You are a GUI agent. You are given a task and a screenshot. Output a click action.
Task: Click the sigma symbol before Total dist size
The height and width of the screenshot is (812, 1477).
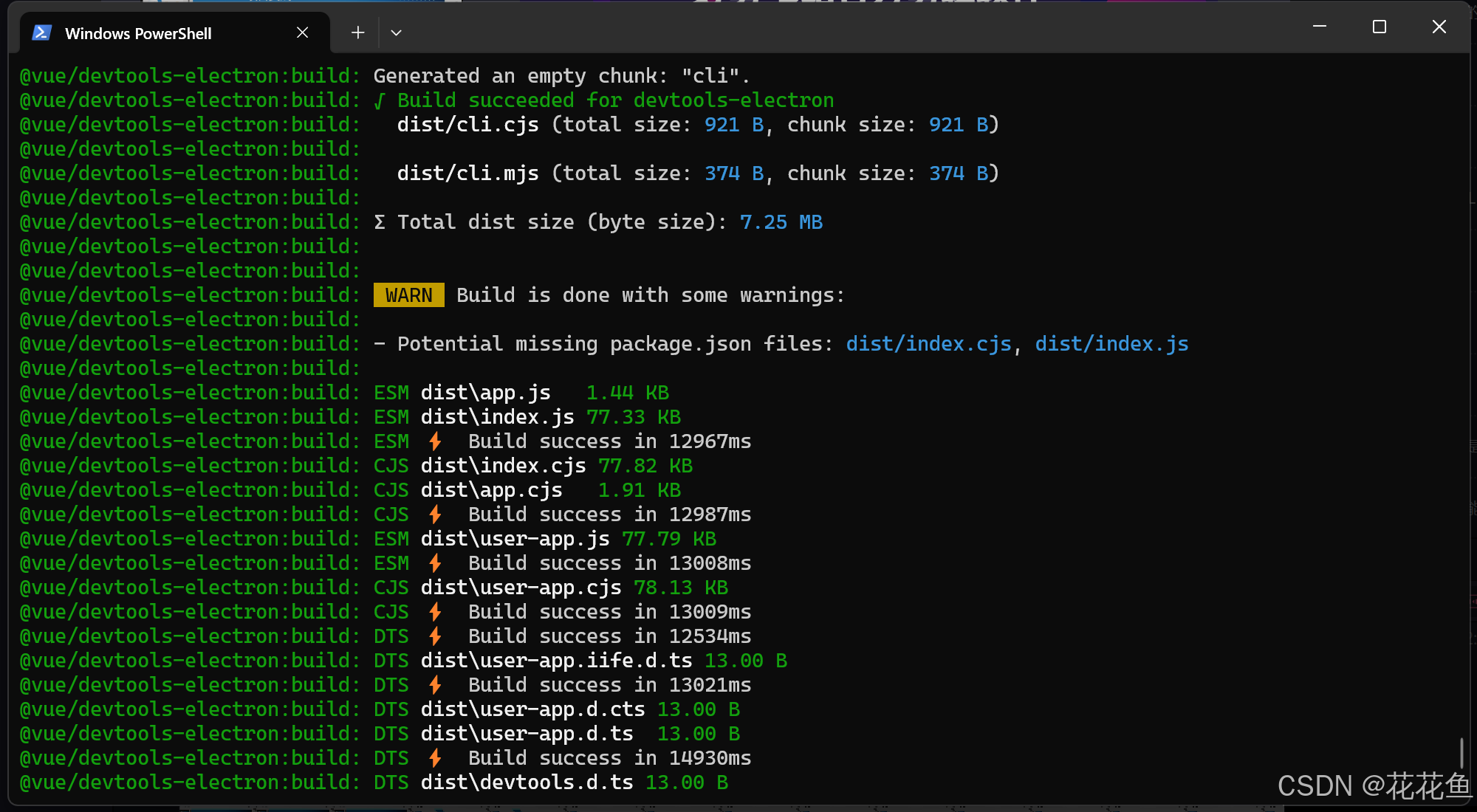click(x=380, y=222)
